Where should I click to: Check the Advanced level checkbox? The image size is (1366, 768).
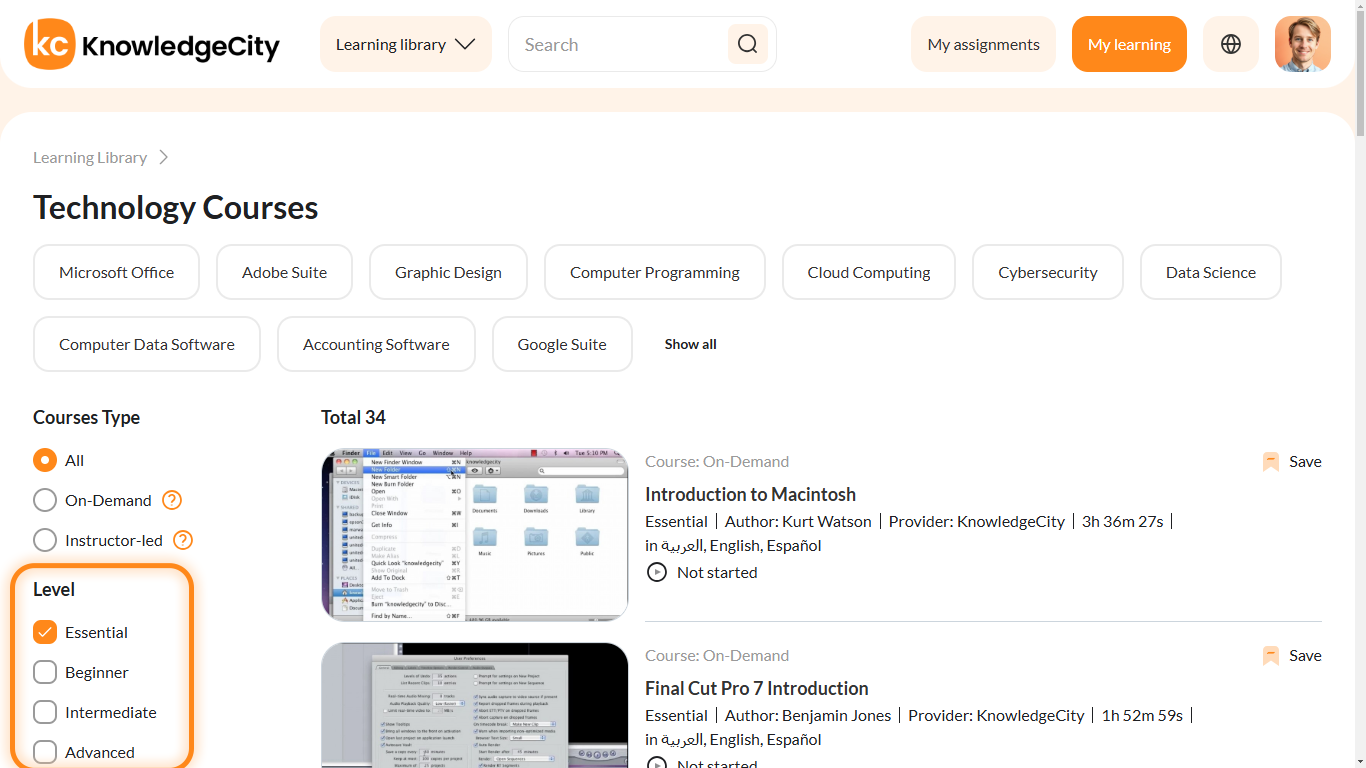pos(45,752)
